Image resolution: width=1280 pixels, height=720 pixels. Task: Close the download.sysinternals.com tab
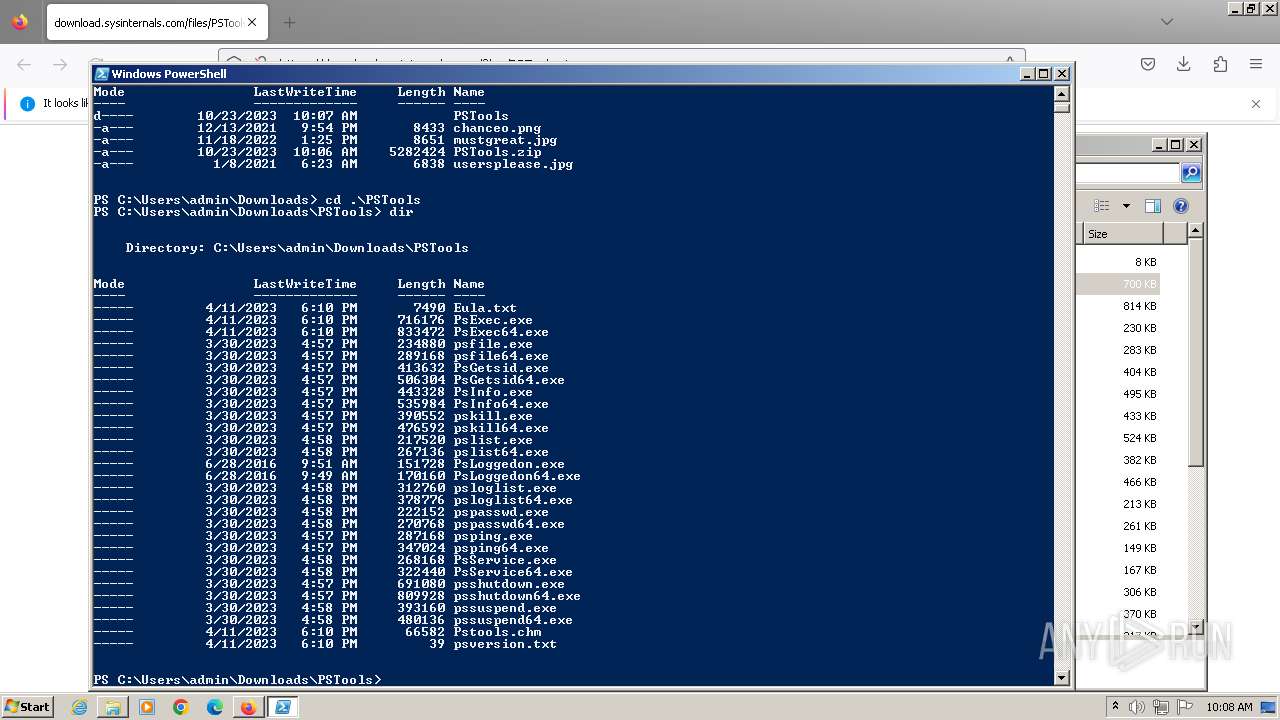pyautogui.click(x=252, y=22)
